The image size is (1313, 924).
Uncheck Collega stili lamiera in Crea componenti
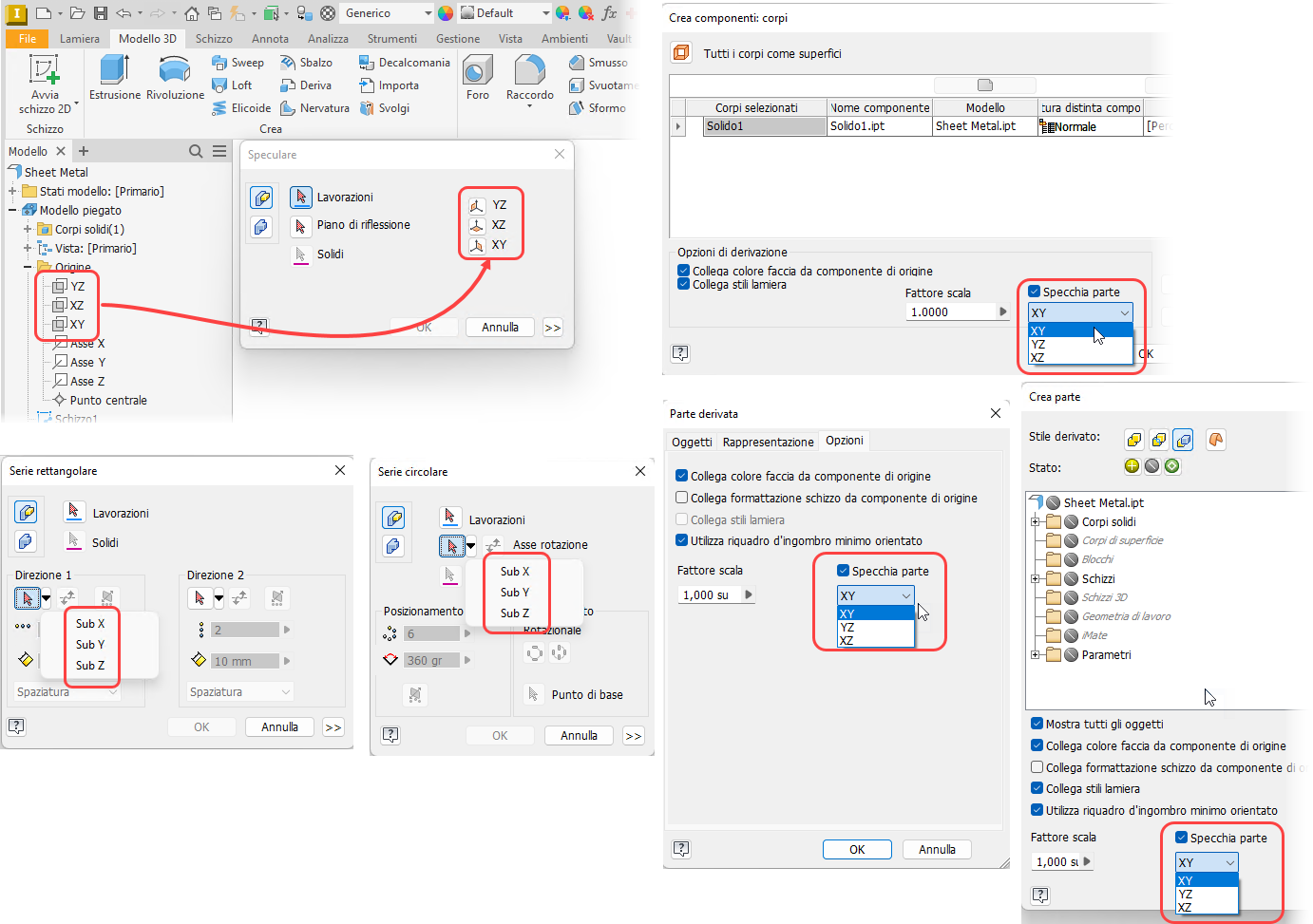pyautogui.click(x=683, y=284)
